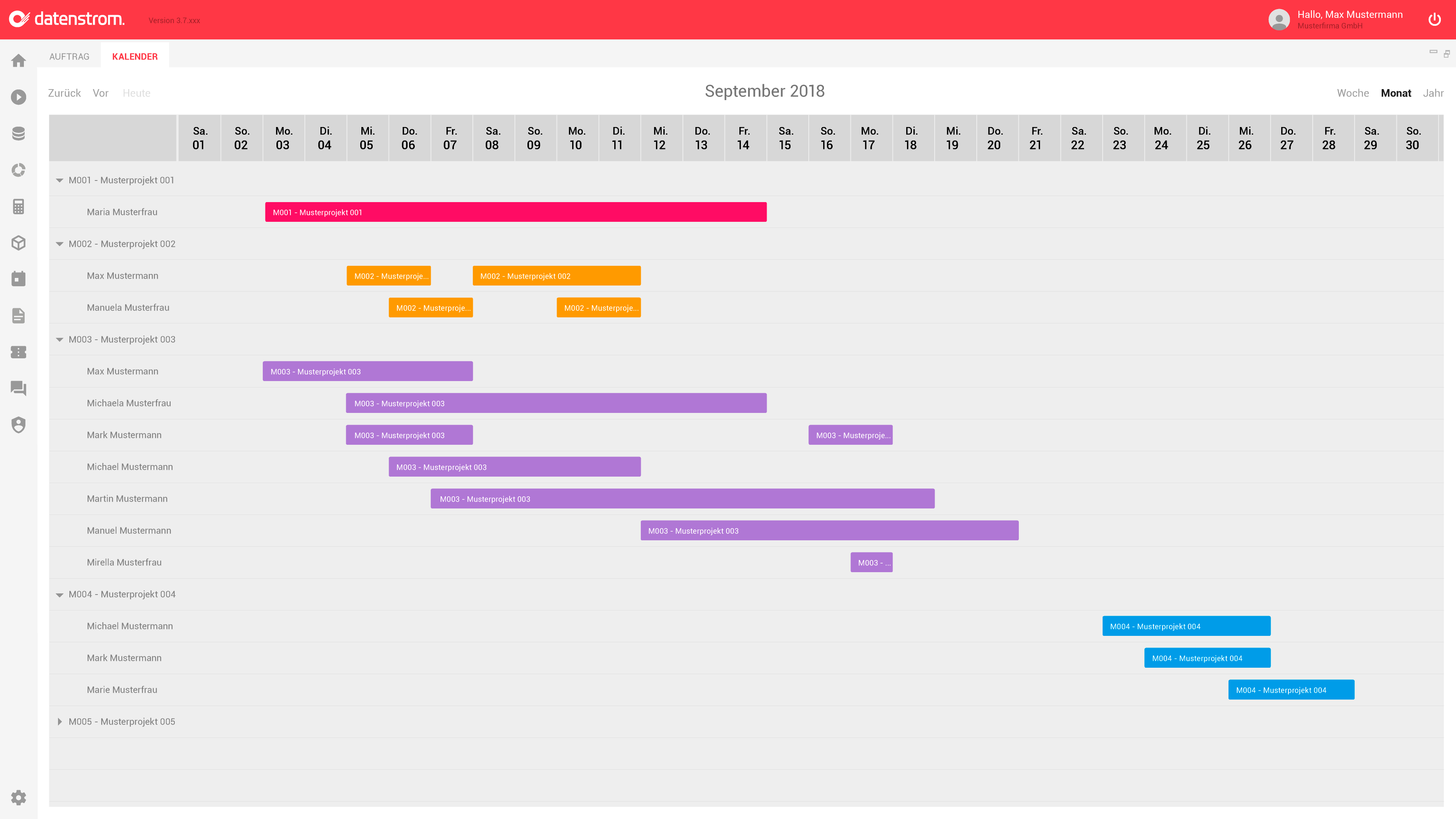The image size is (1456, 819).
Task: Open the ticket sidebar icon
Action: [19, 352]
